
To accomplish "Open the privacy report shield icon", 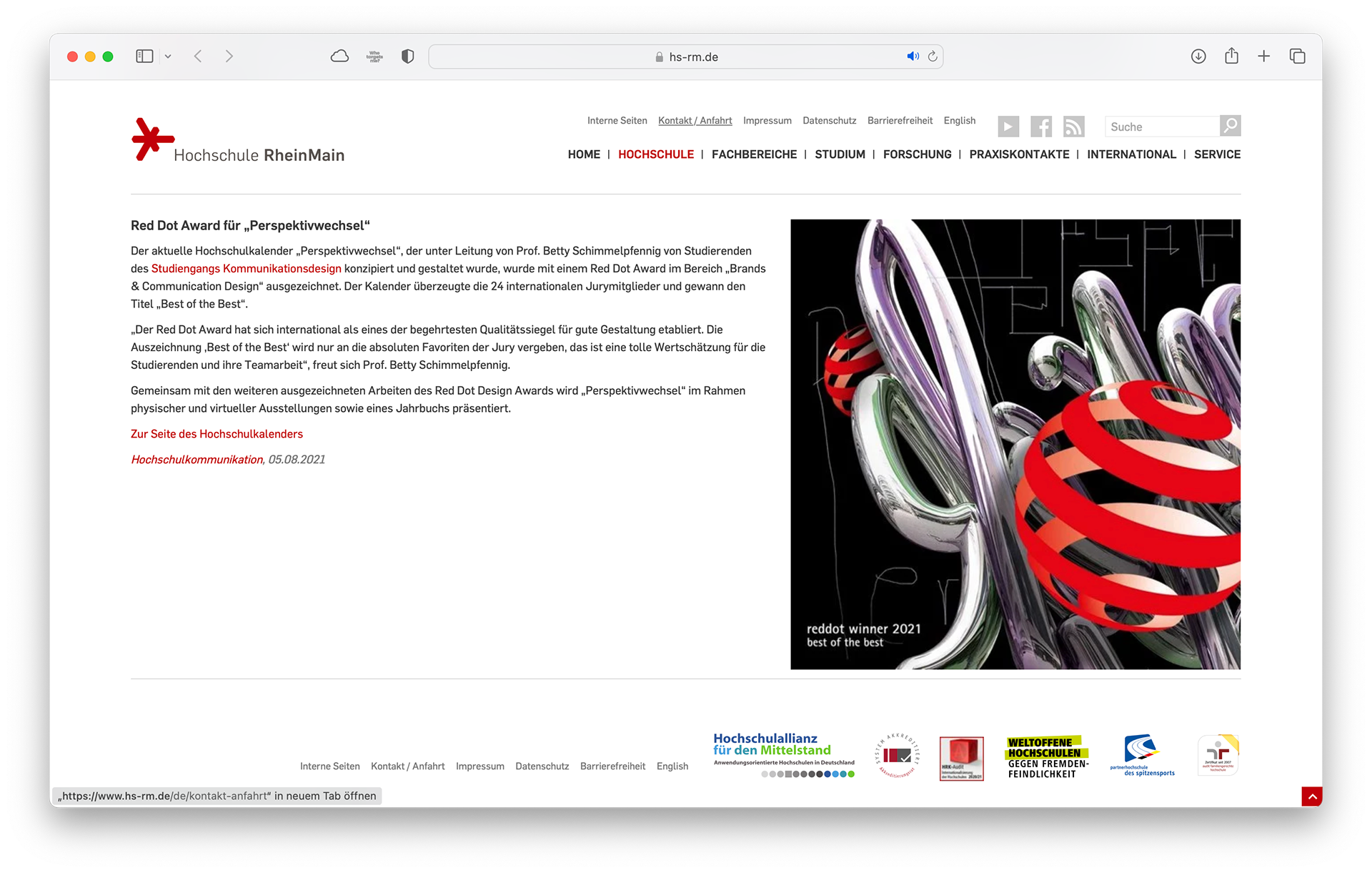I will [408, 56].
